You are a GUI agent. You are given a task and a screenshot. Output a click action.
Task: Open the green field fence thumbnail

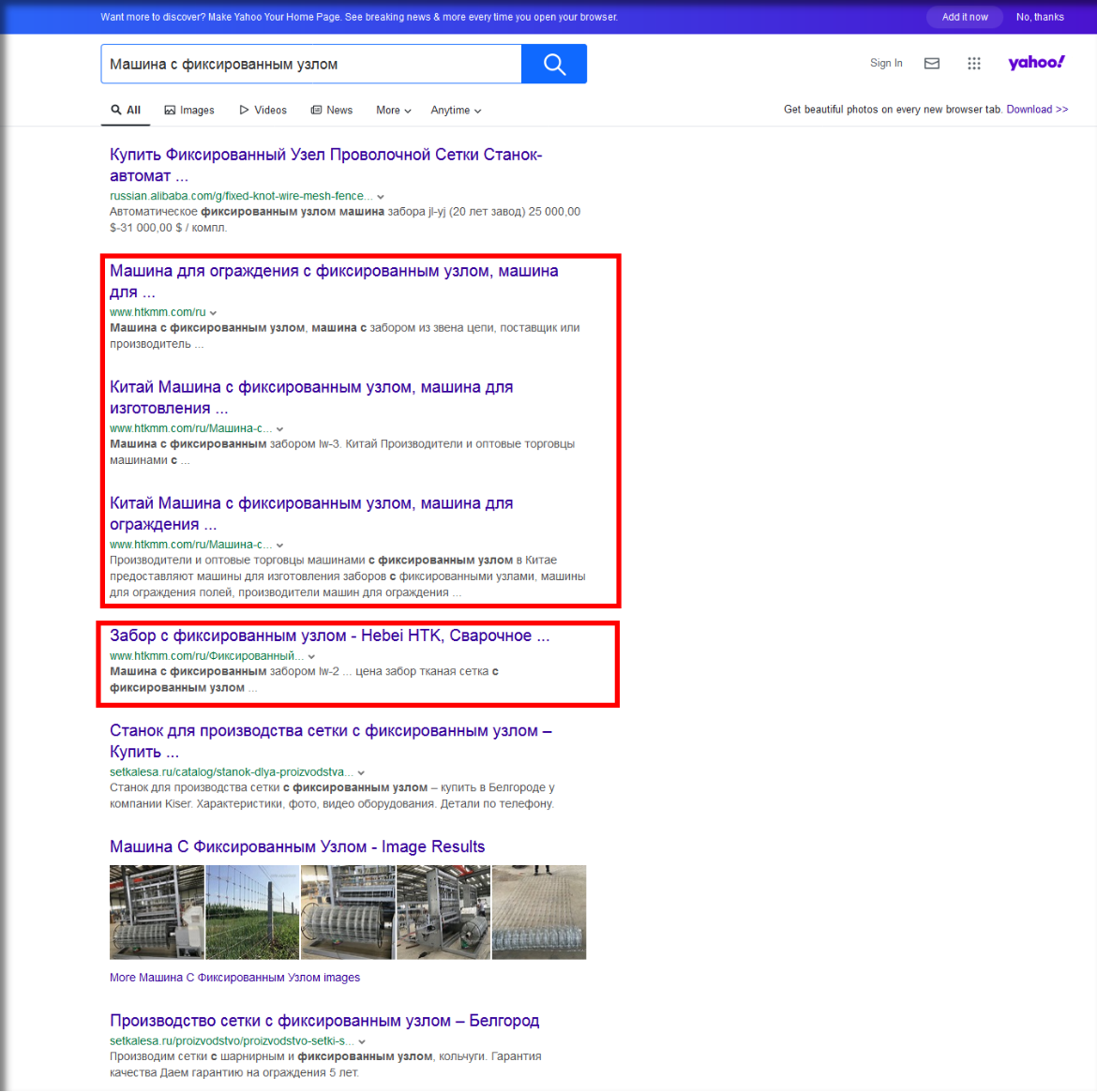252,912
